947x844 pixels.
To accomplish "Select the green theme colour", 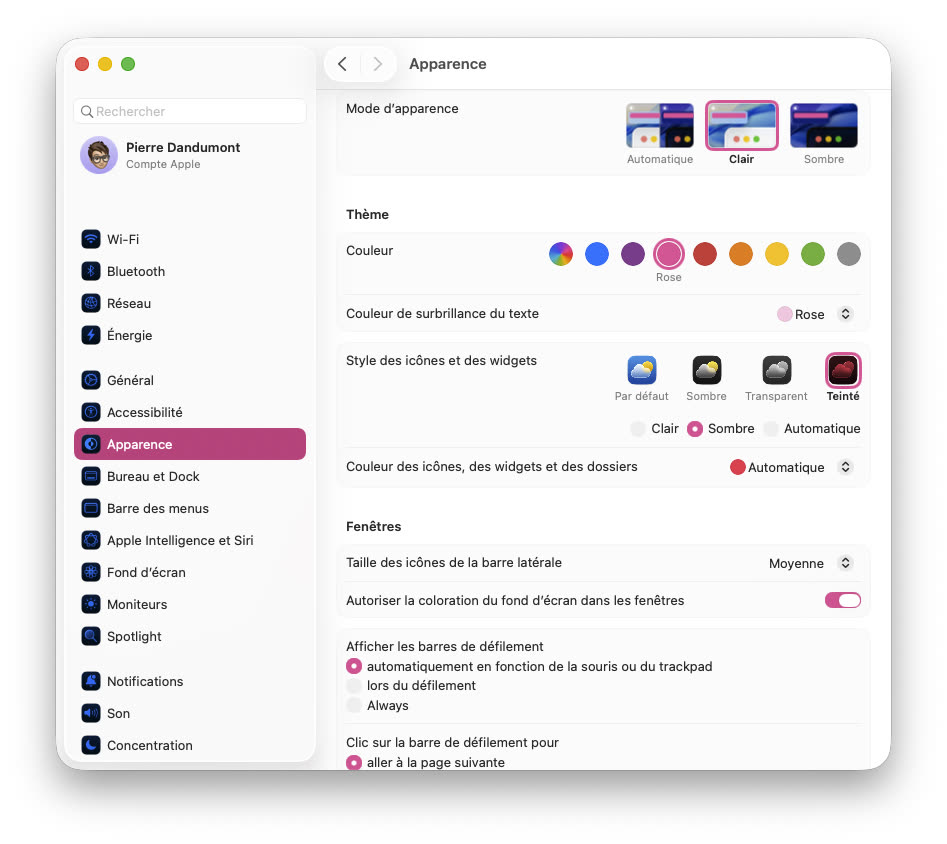I will 813,254.
